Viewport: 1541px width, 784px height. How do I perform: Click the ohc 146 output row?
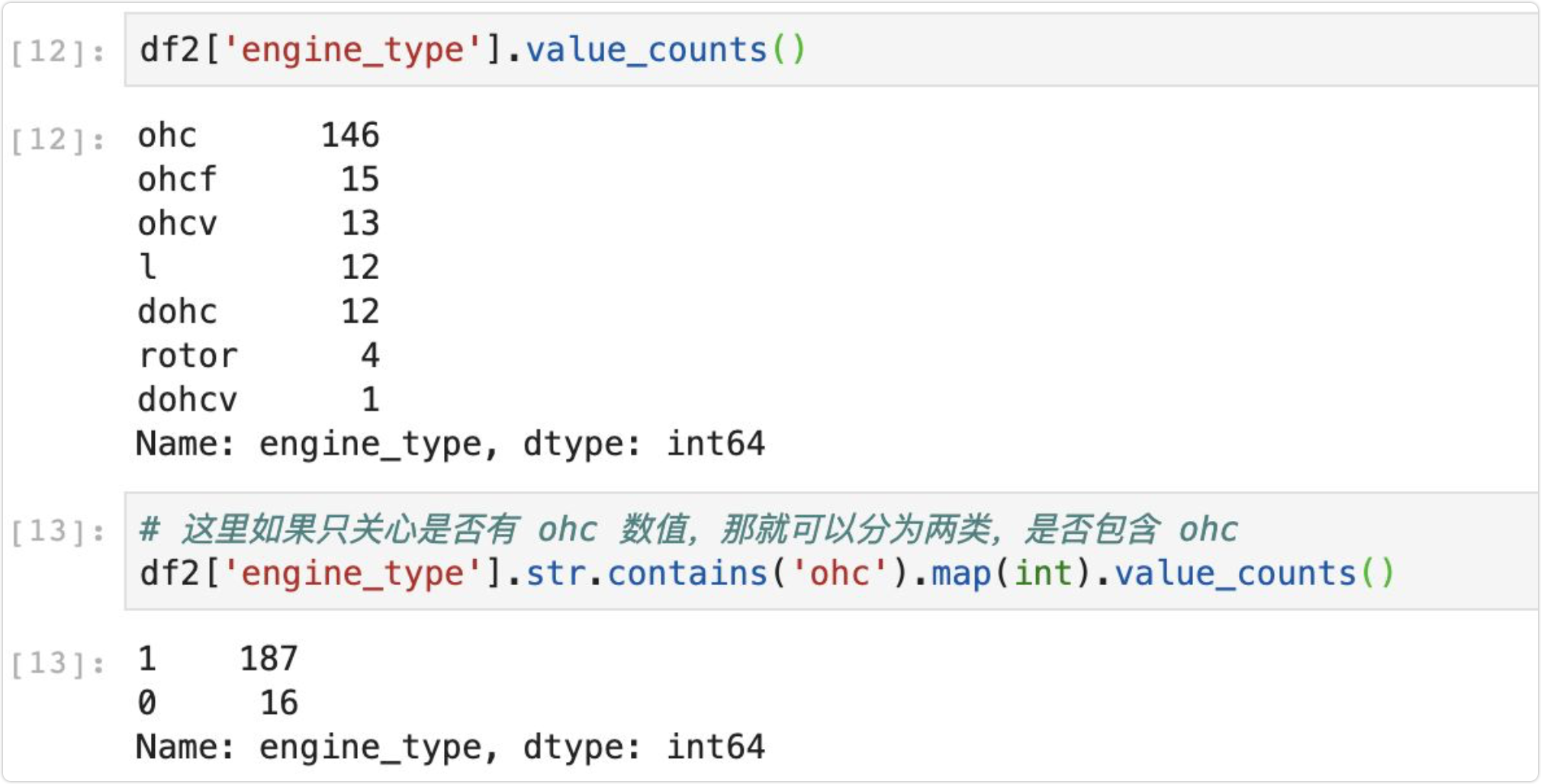[258, 136]
